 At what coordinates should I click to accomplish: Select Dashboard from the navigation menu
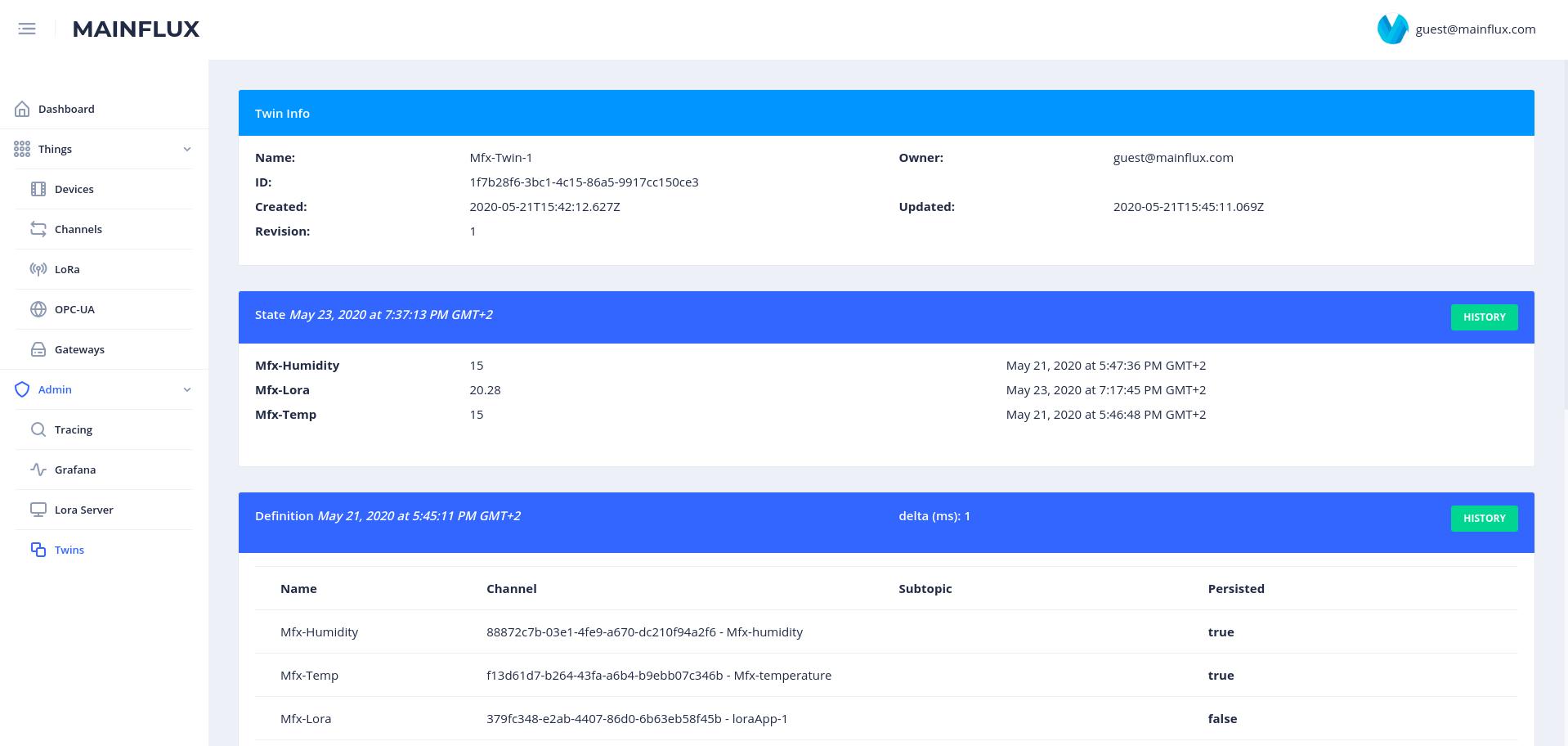point(66,108)
